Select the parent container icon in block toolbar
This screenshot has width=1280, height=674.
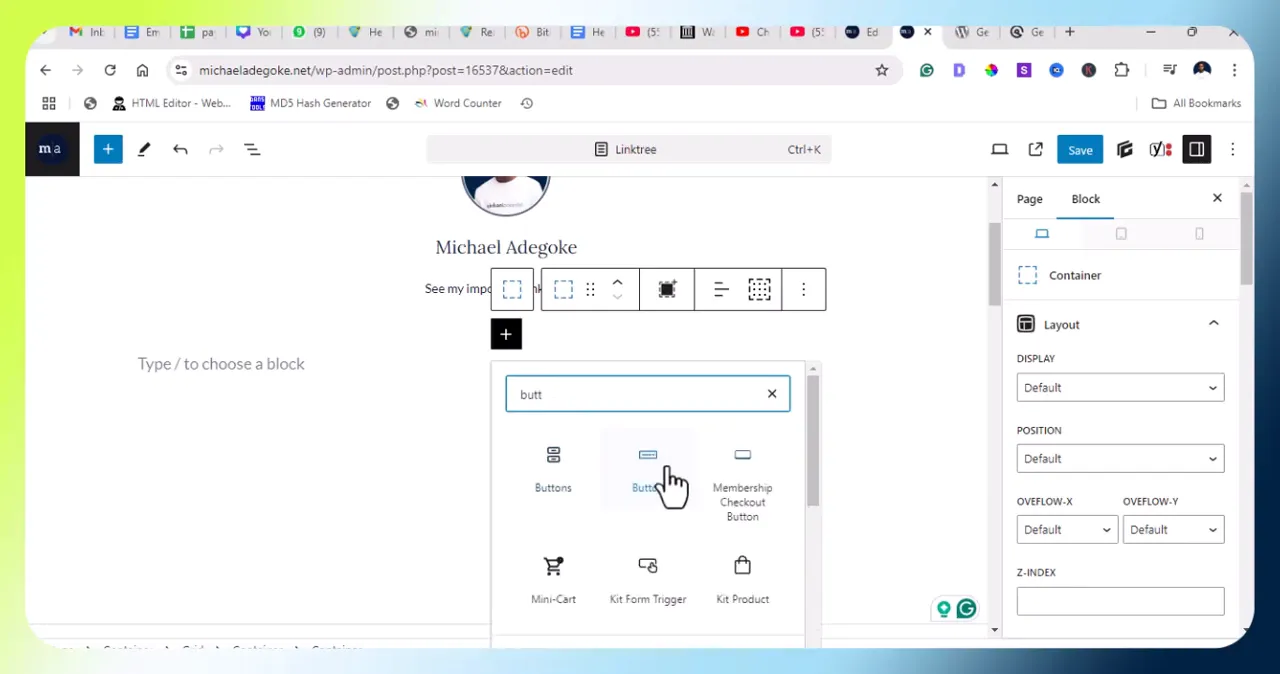pos(512,290)
